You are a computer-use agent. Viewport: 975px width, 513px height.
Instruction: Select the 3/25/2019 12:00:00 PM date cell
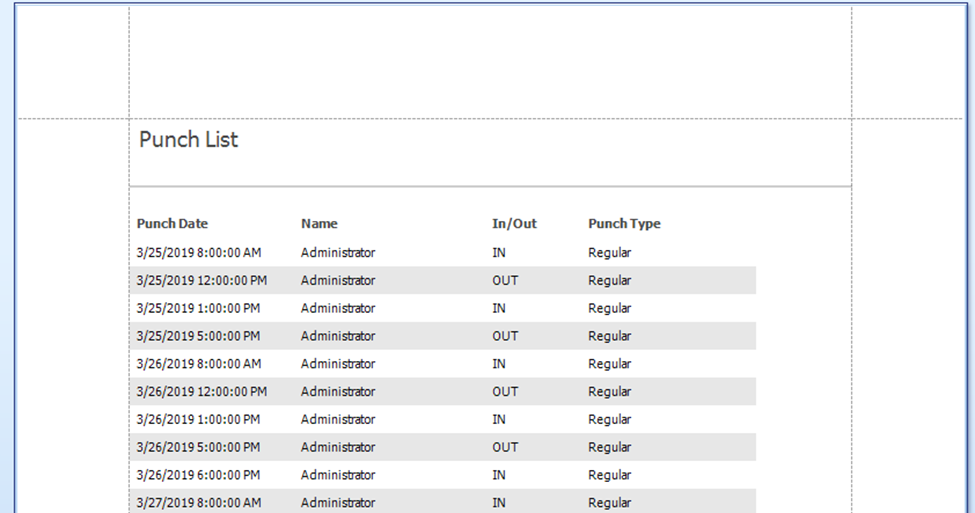(202, 280)
